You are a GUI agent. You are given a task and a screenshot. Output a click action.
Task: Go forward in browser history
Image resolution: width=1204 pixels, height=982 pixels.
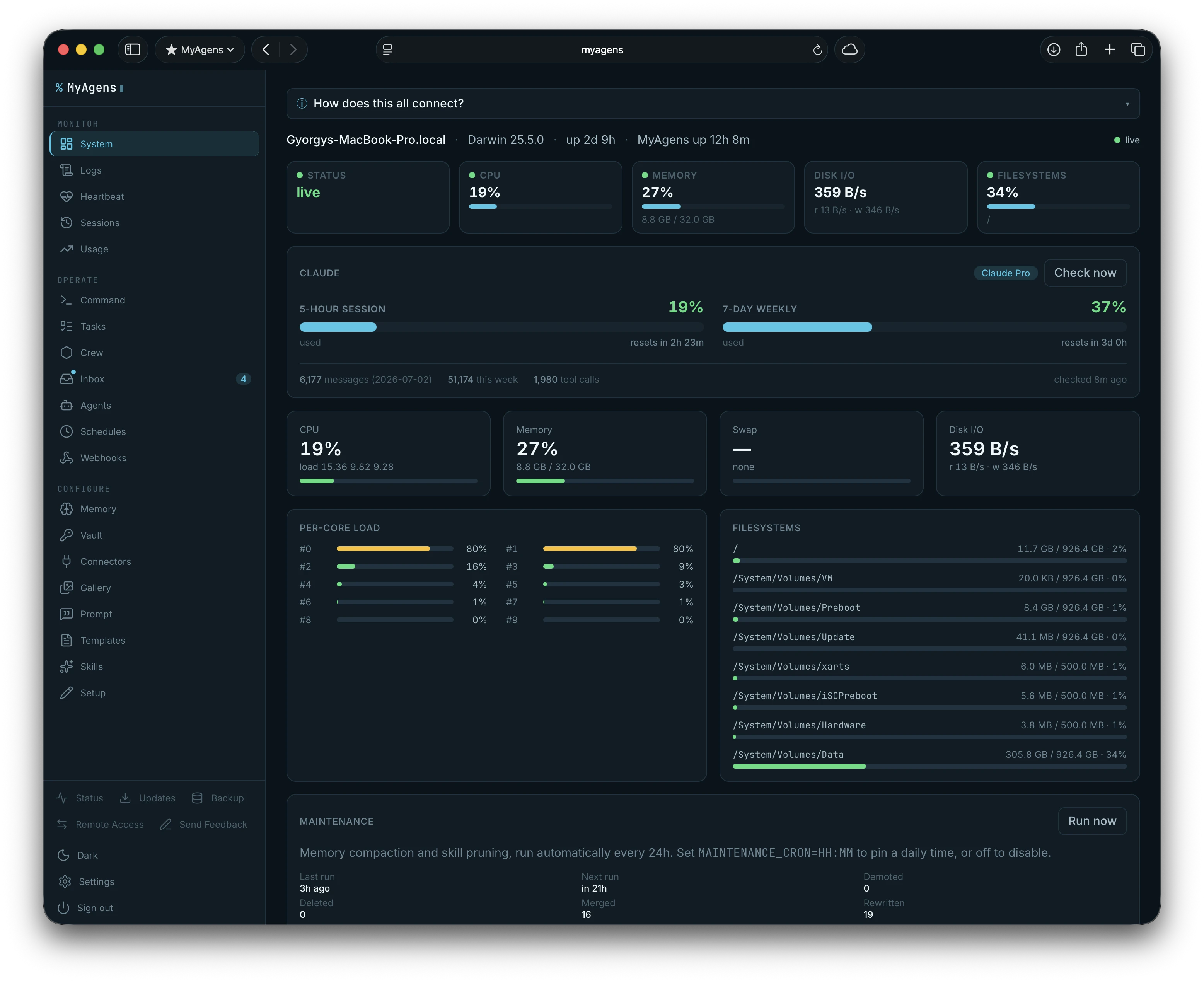[x=293, y=49]
